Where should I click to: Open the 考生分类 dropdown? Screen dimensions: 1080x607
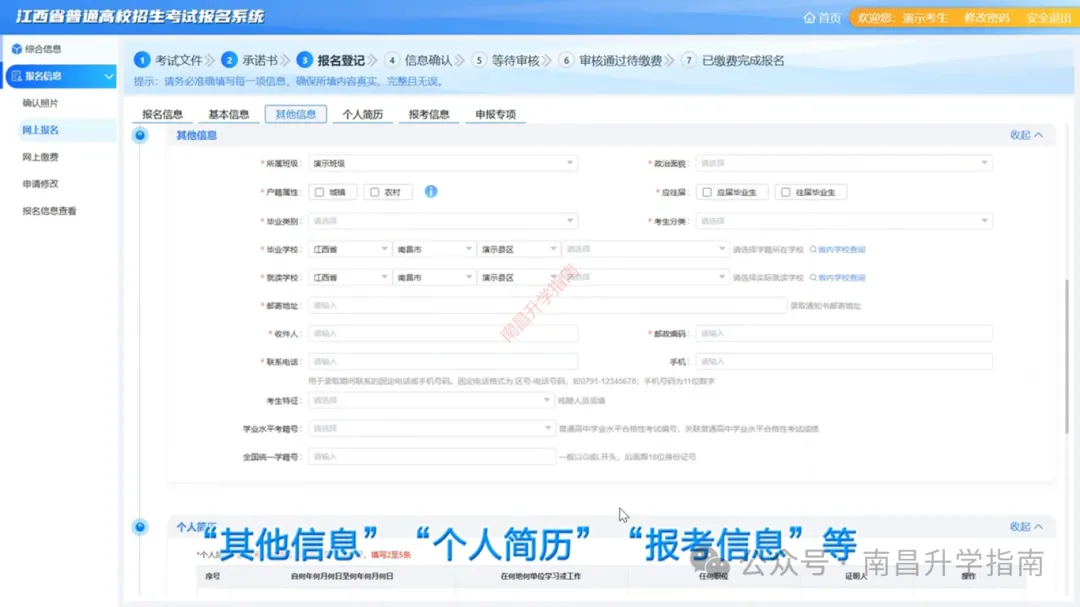tap(844, 221)
